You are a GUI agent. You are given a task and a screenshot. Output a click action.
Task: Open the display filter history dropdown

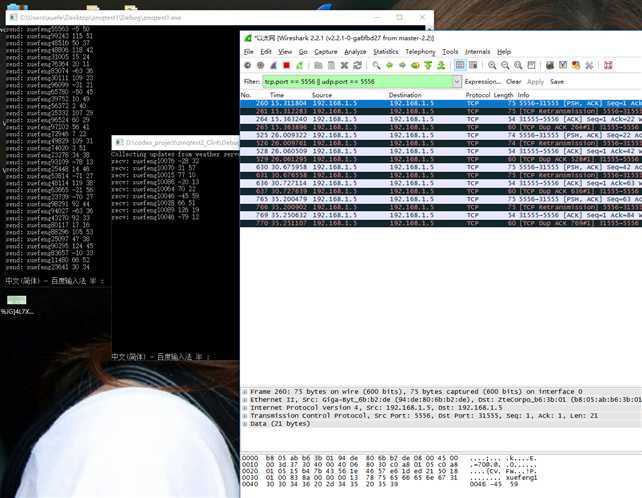[x=457, y=82]
